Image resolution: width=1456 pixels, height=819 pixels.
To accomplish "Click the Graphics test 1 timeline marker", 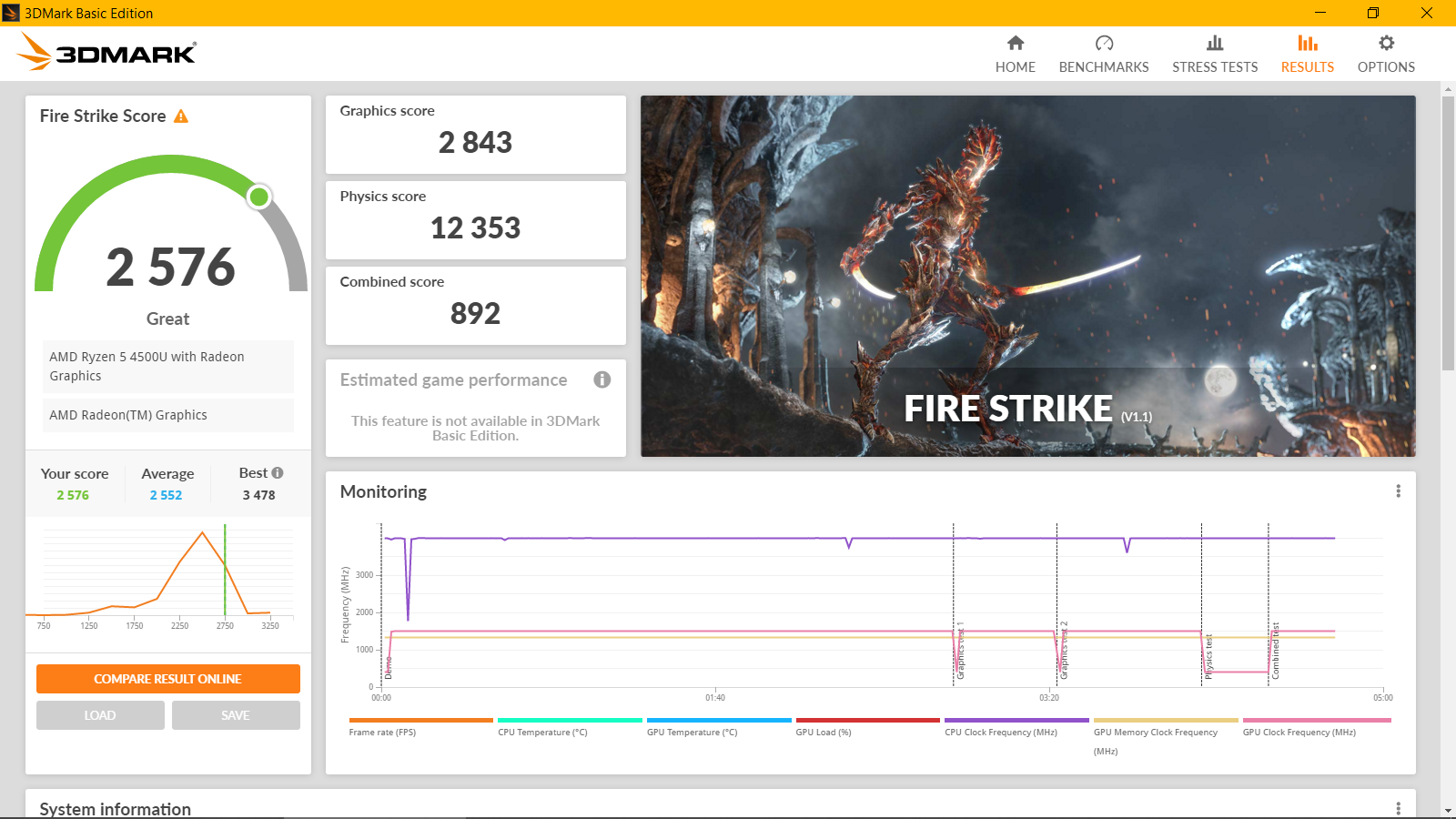I will (x=960, y=652).
